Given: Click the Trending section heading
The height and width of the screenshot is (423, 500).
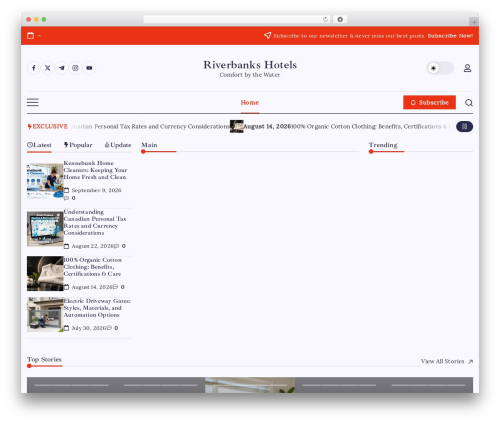Looking at the screenshot, I should click(x=383, y=145).
